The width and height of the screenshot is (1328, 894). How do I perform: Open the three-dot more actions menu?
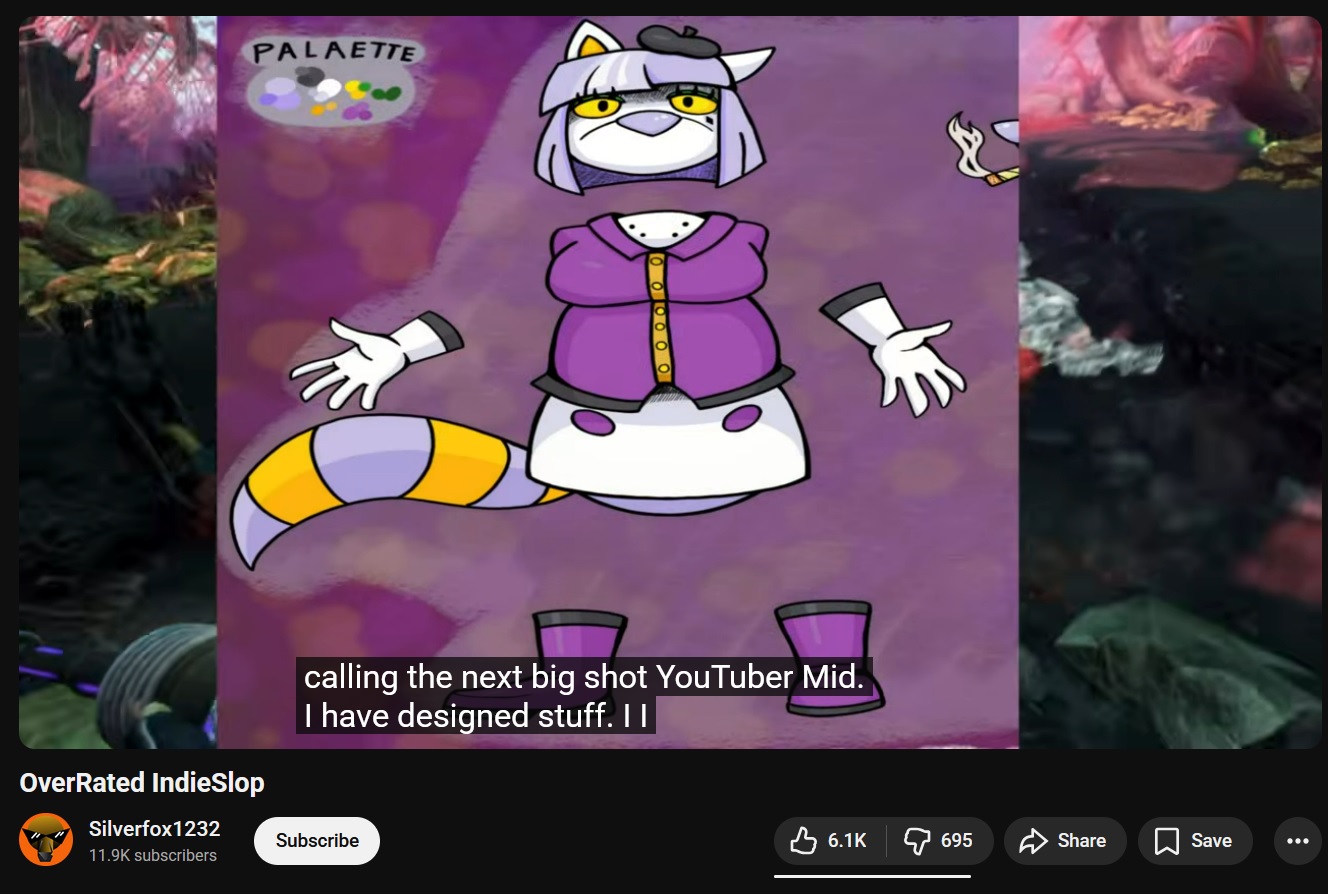pos(1297,841)
